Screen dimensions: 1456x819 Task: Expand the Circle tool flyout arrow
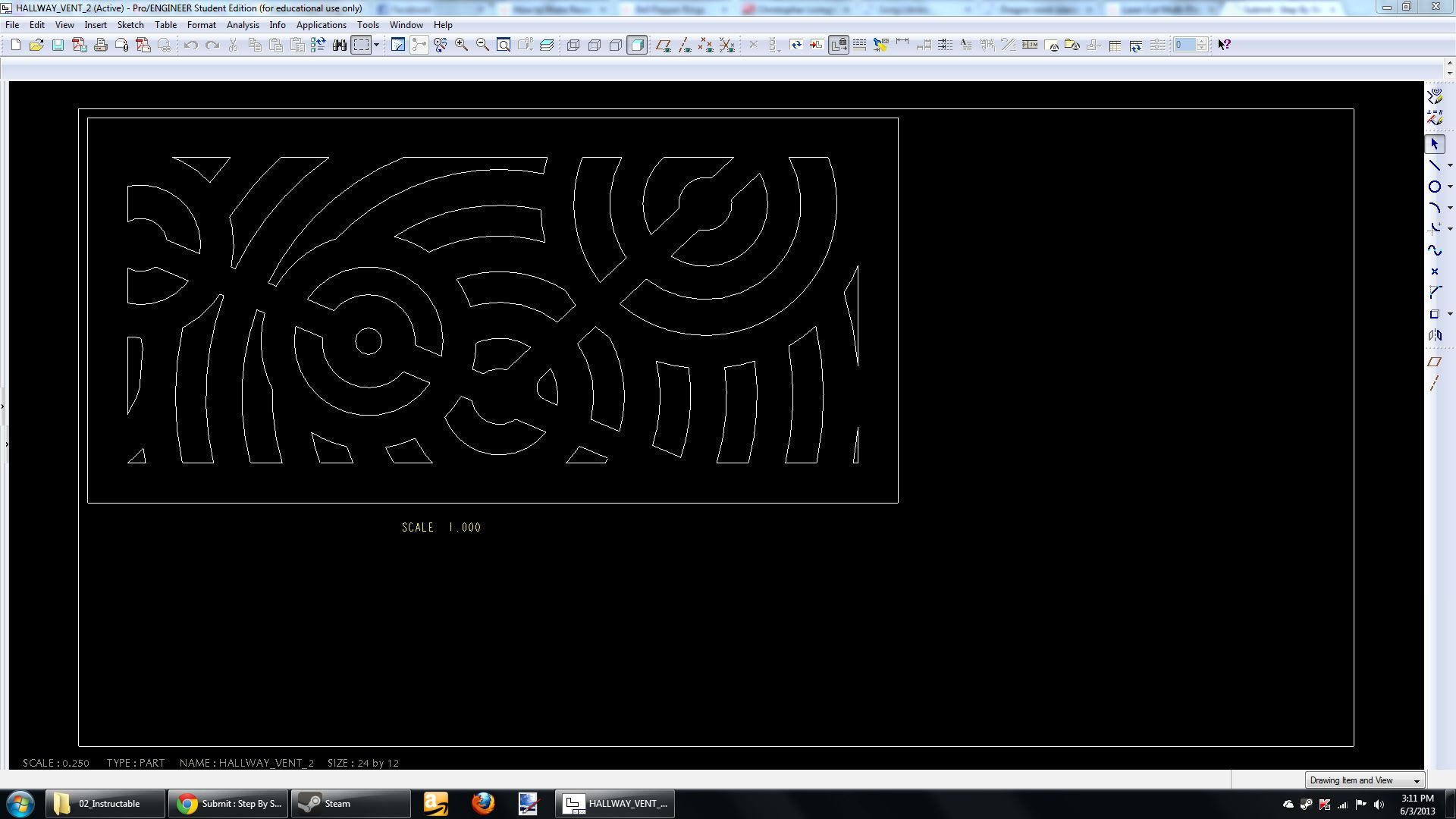click(x=1450, y=187)
